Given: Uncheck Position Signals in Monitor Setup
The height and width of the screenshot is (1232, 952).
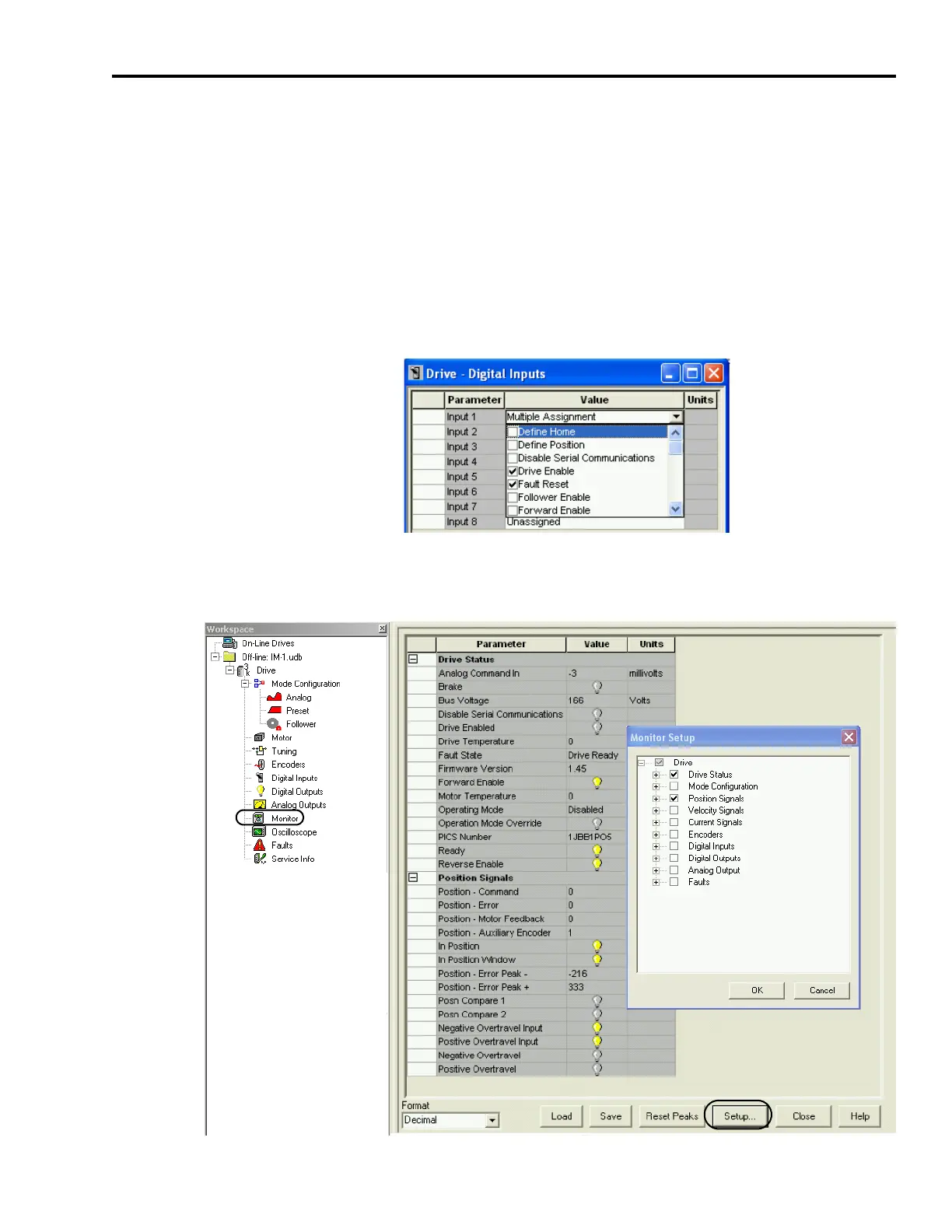Looking at the screenshot, I should click(674, 798).
